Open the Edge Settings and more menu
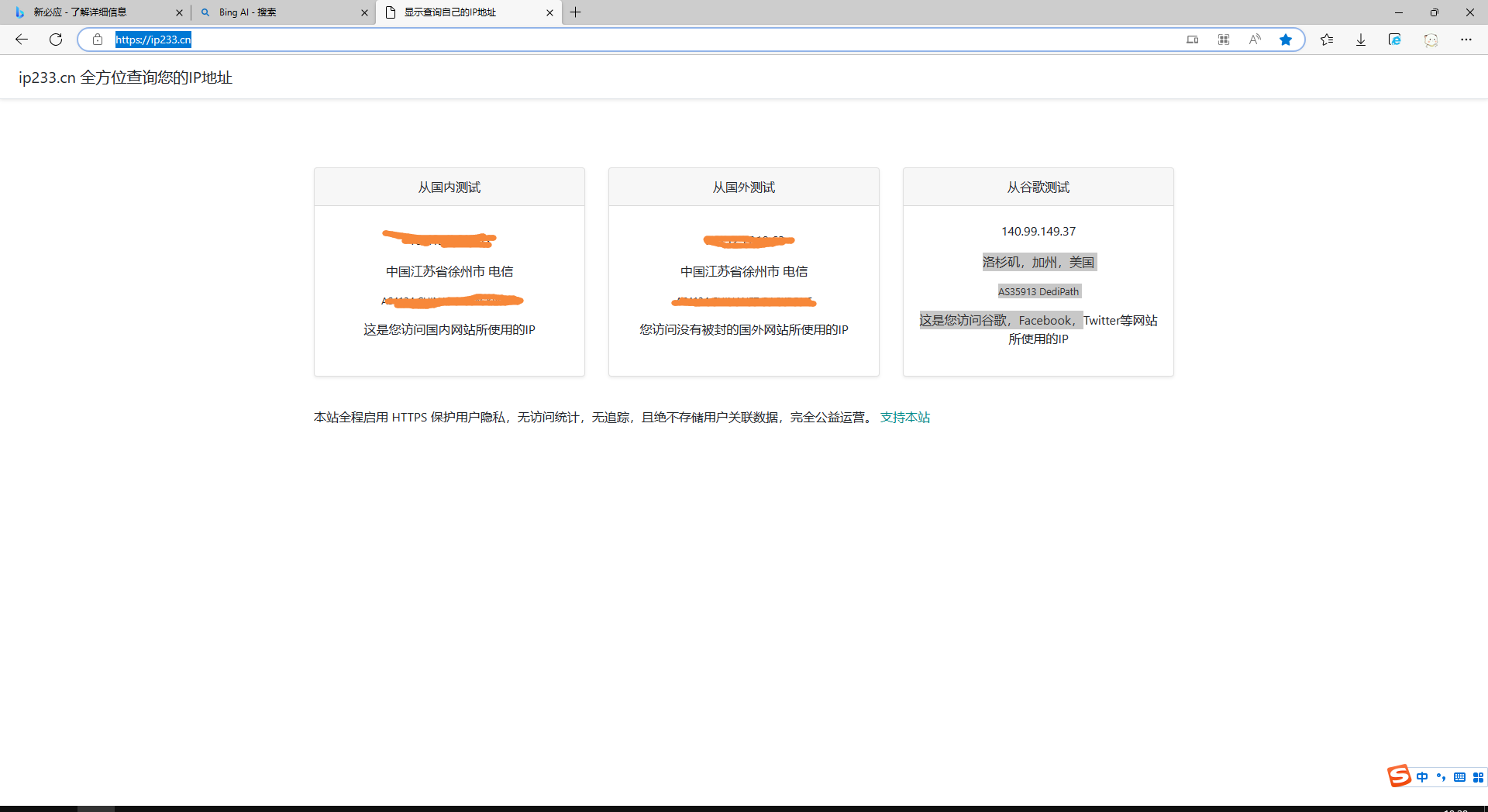This screenshot has width=1488, height=812. click(1466, 40)
